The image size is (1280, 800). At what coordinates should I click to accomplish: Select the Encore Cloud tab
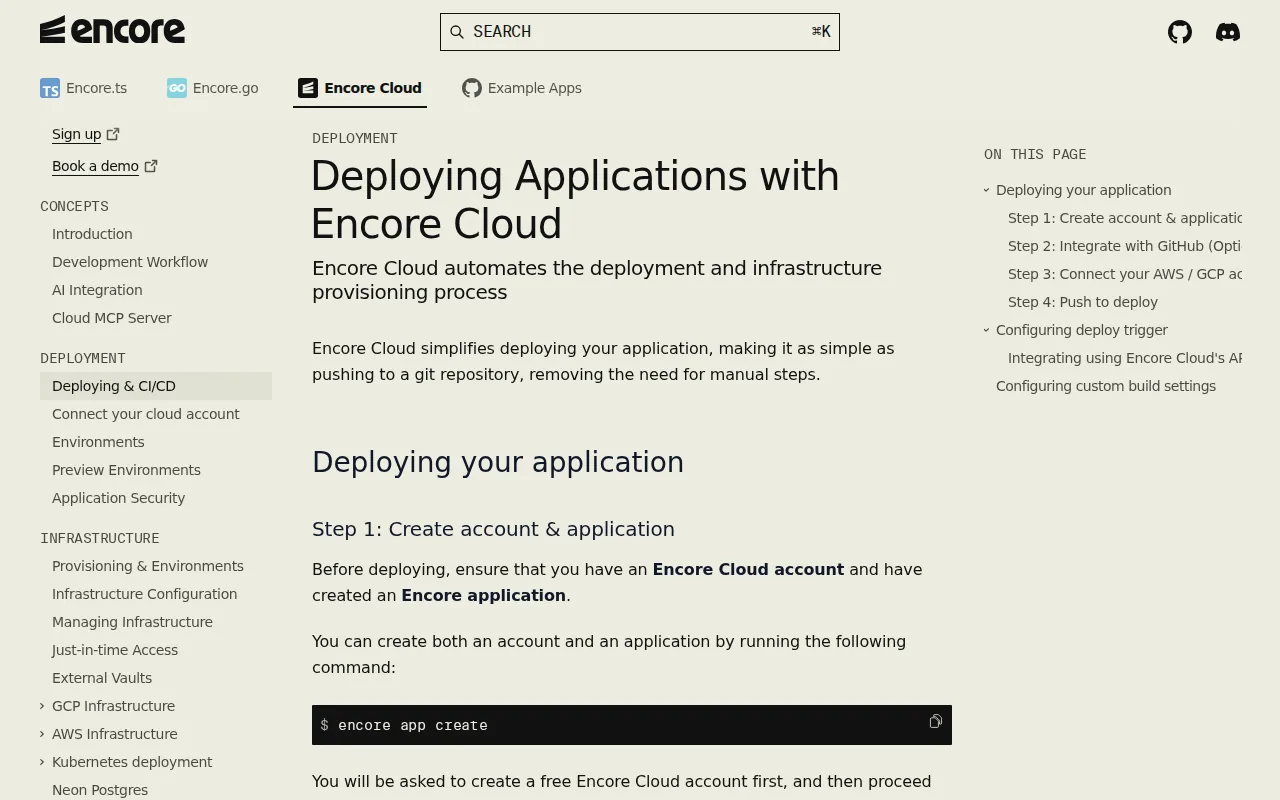(360, 88)
